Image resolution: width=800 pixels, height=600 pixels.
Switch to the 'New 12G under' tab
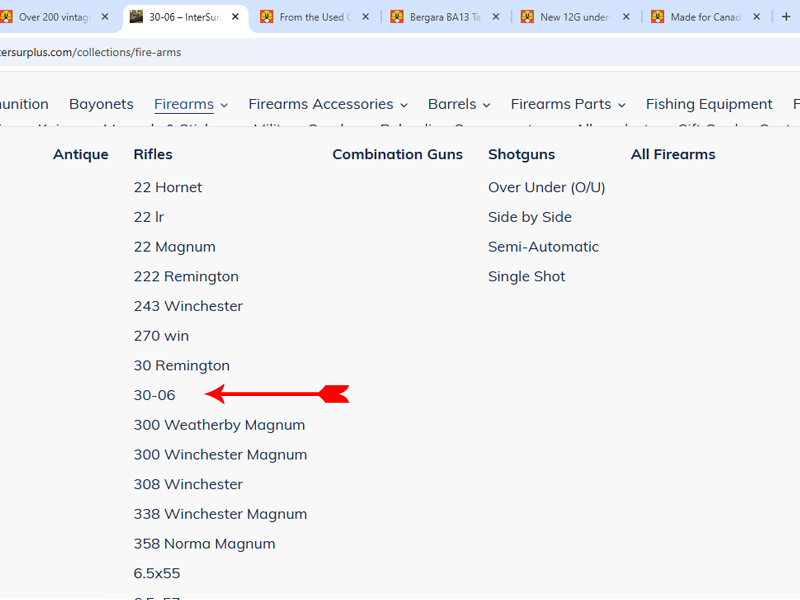point(576,17)
